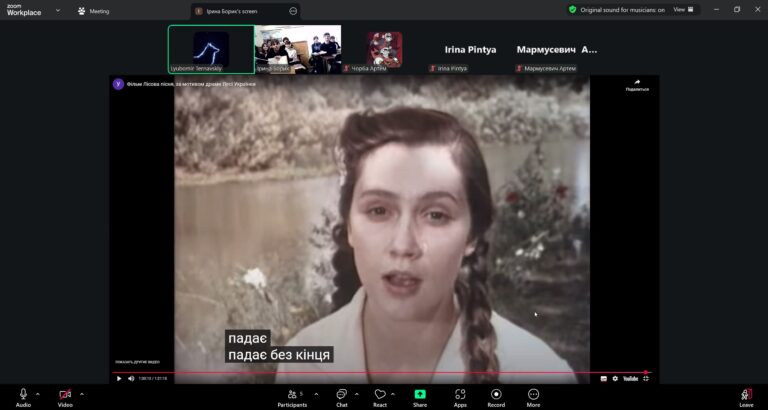The image size is (768, 410).
Task: Open the Apps panel
Action: coord(460,395)
